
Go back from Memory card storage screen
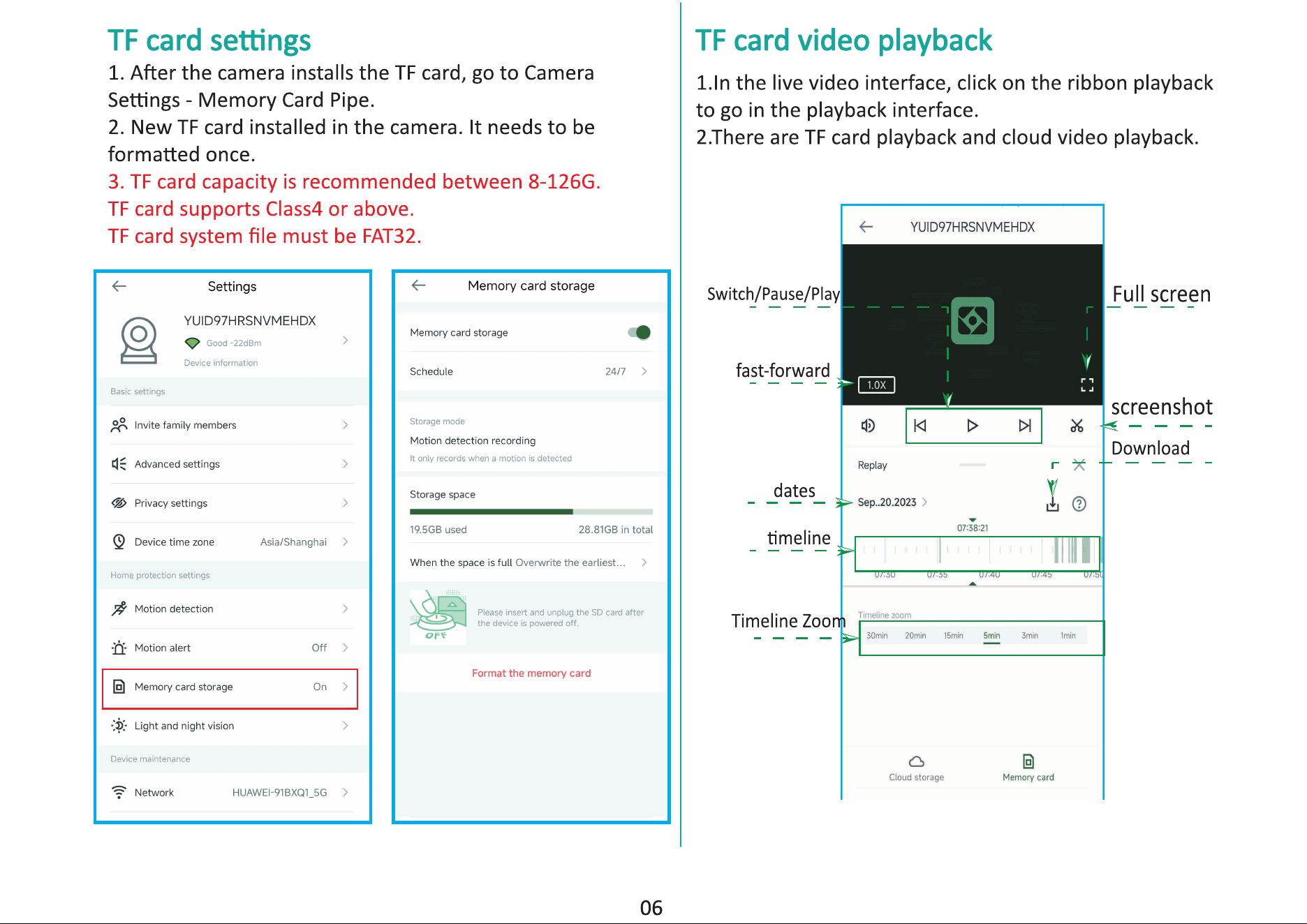tap(419, 285)
